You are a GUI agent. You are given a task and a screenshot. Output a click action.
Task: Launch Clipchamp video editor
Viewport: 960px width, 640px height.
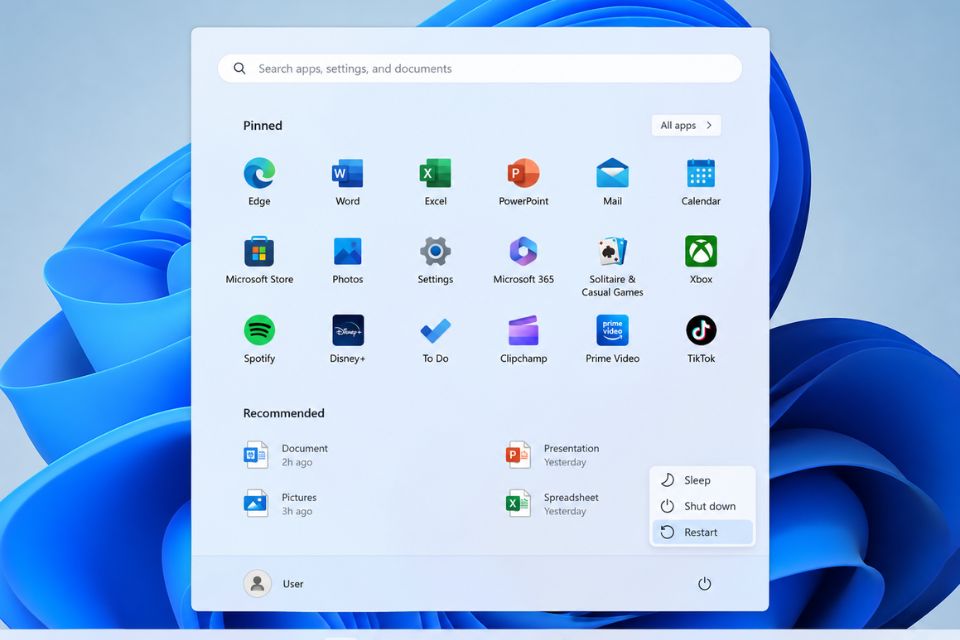pos(523,330)
